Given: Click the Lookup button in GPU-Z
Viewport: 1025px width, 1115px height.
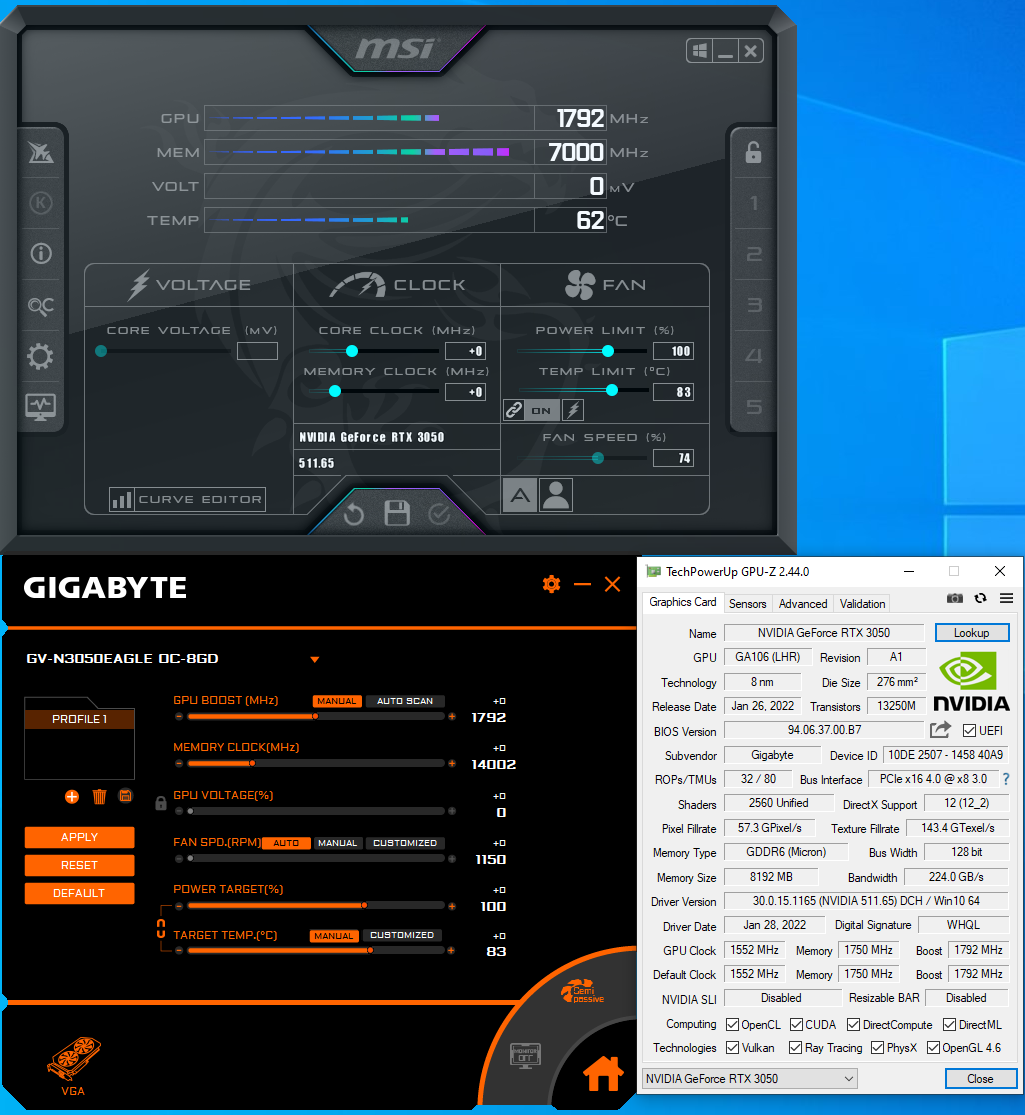Looking at the screenshot, I should (x=972, y=633).
